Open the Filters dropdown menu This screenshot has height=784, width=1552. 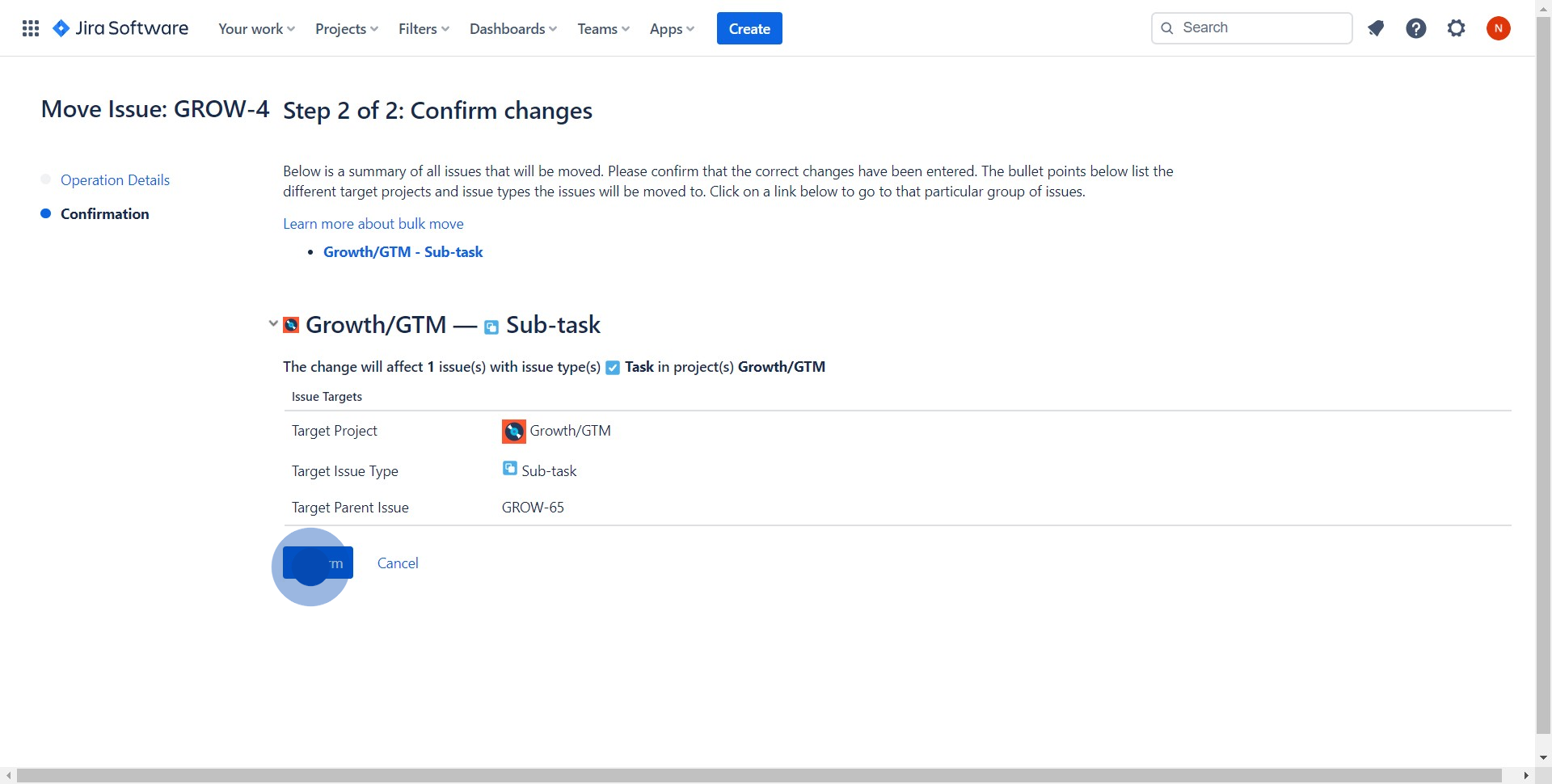424,29
